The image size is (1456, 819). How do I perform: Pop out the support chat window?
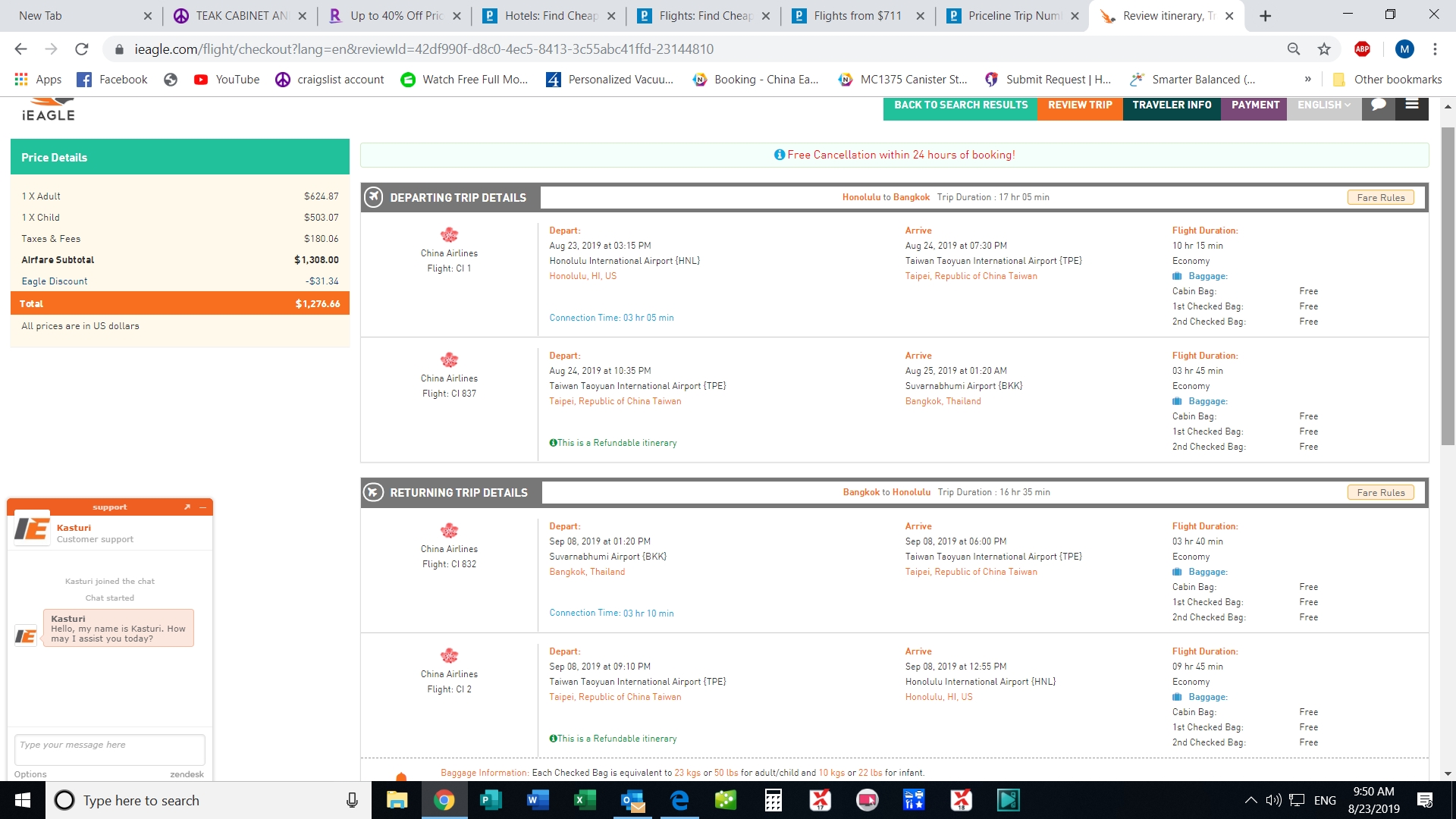point(187,507)
